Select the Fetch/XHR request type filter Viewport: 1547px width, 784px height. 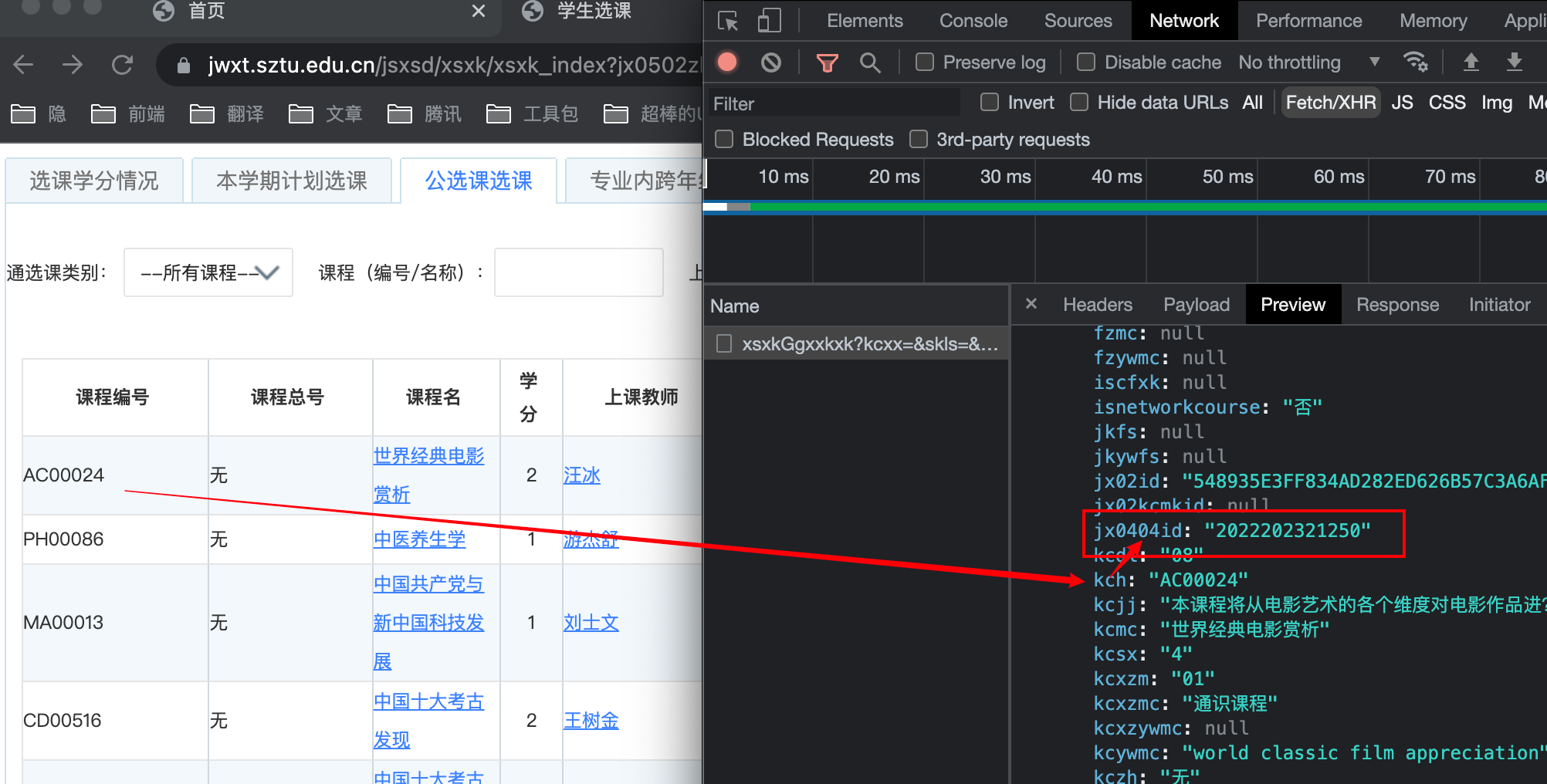1330,102
